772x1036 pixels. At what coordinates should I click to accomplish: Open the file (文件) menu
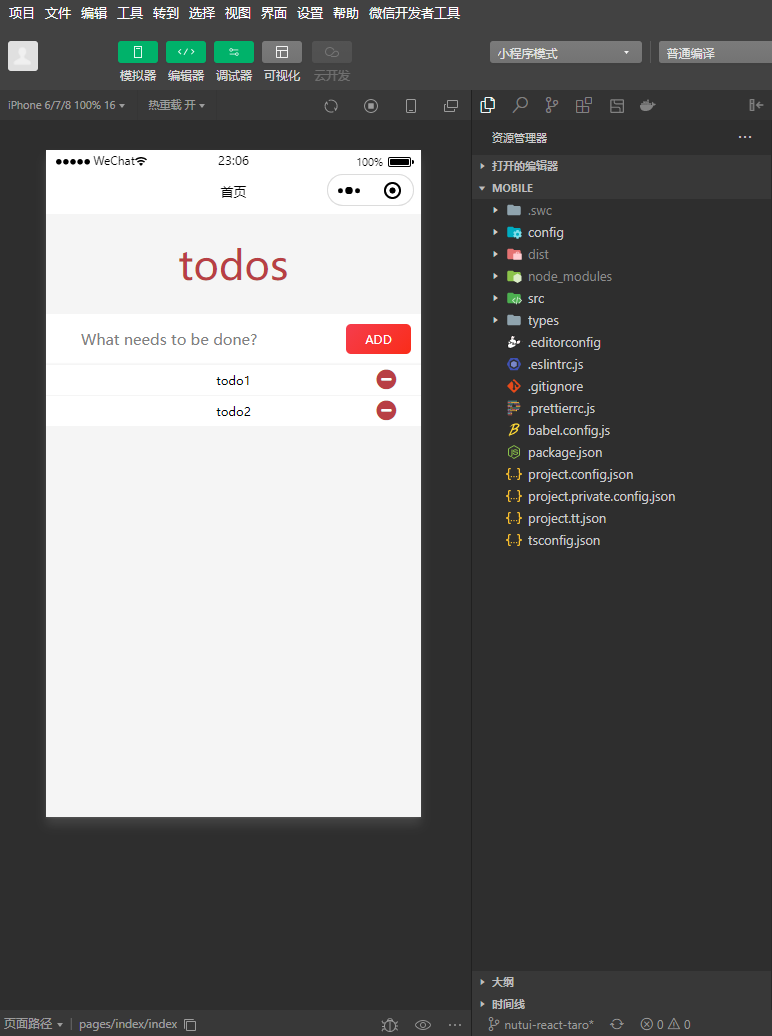pos(58,13)
